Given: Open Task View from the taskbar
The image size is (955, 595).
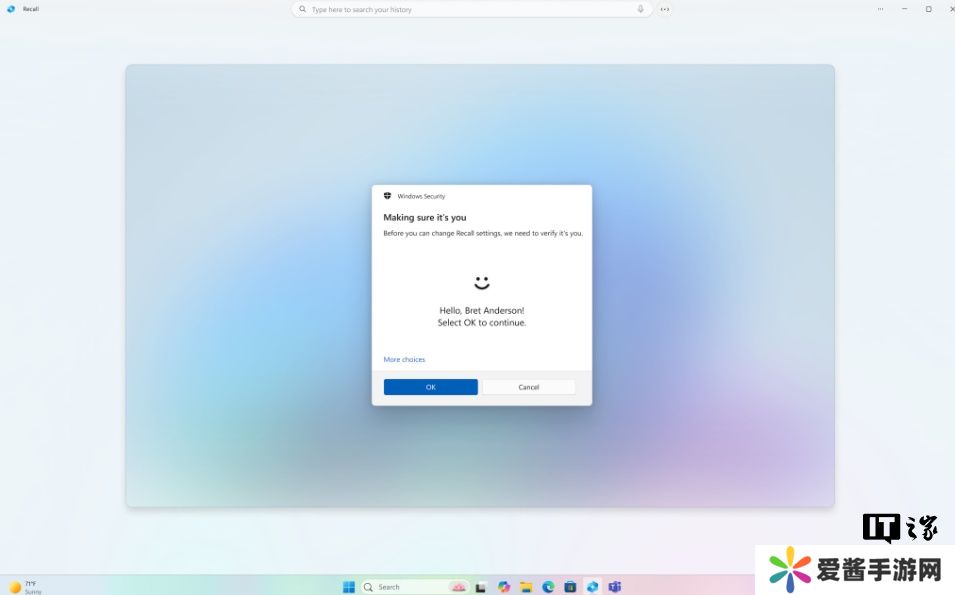Looking at the screenshot, I should pos(481,587).
